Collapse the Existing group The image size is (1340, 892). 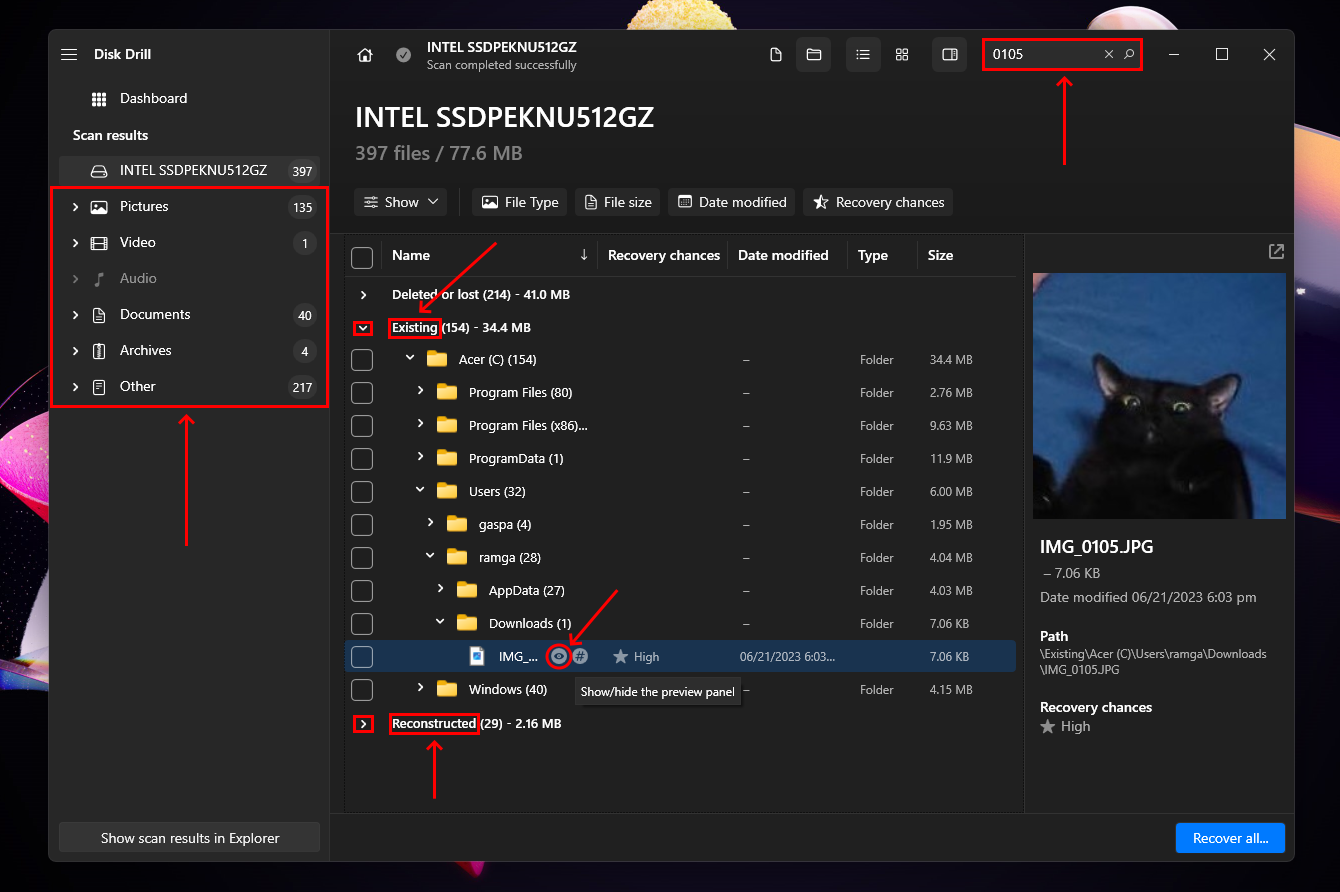364,328
